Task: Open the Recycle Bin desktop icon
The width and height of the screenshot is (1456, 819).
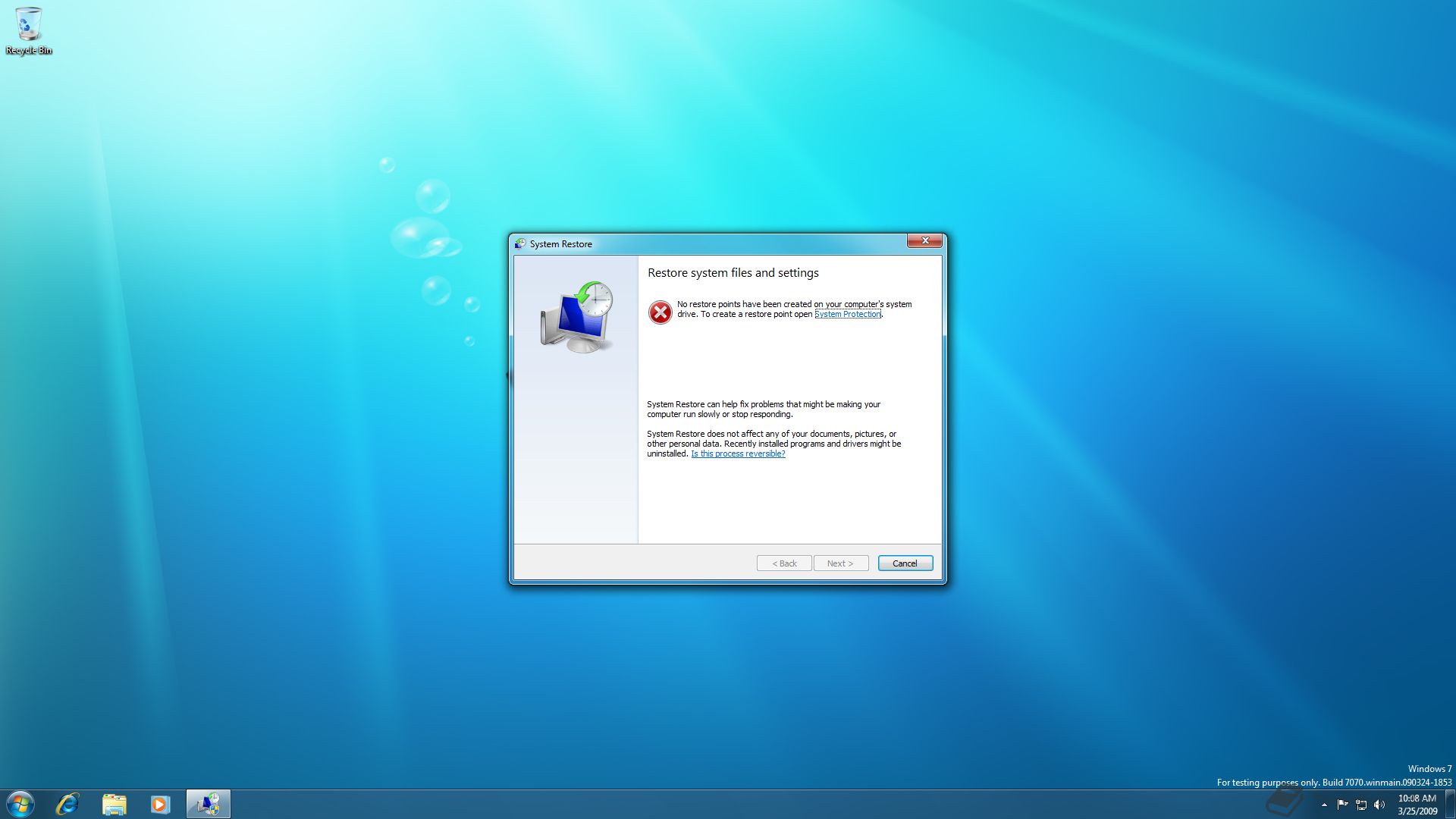Action: pos(29,31)
